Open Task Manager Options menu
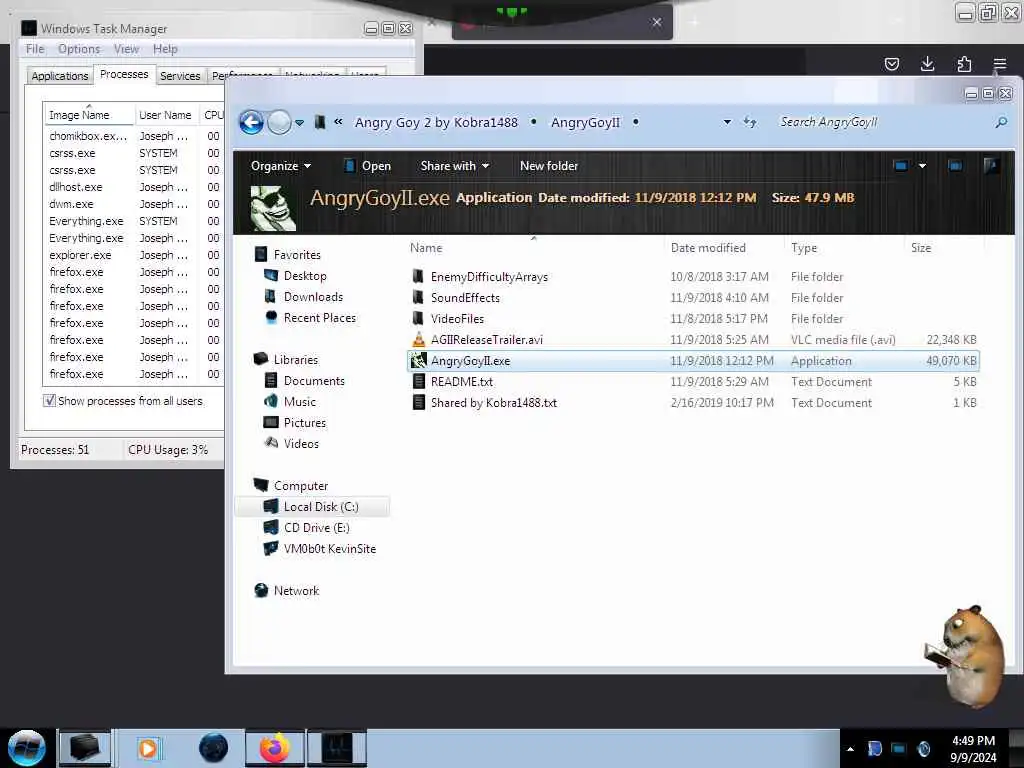 click(x=79, y=49)
